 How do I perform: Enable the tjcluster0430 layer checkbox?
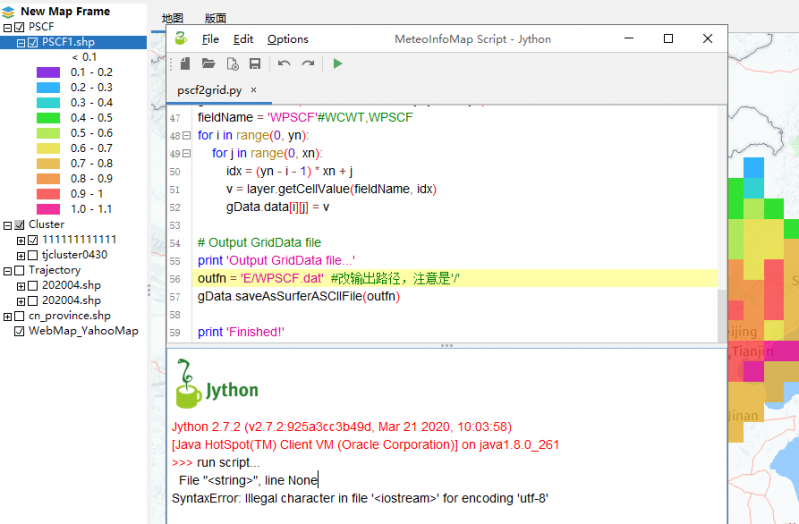pyautogui.click(x=33, y=255)
